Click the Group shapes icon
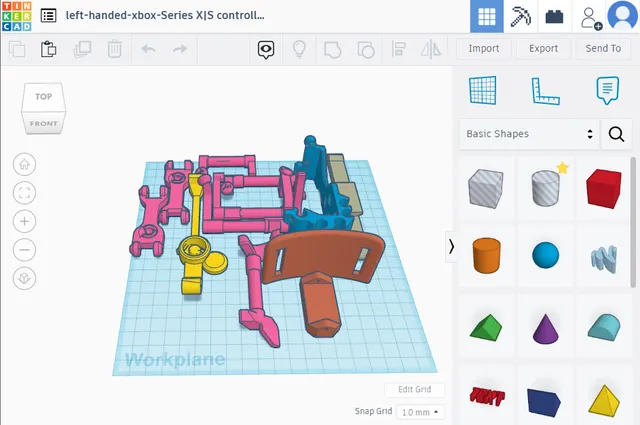 click(x=333, y=50)
